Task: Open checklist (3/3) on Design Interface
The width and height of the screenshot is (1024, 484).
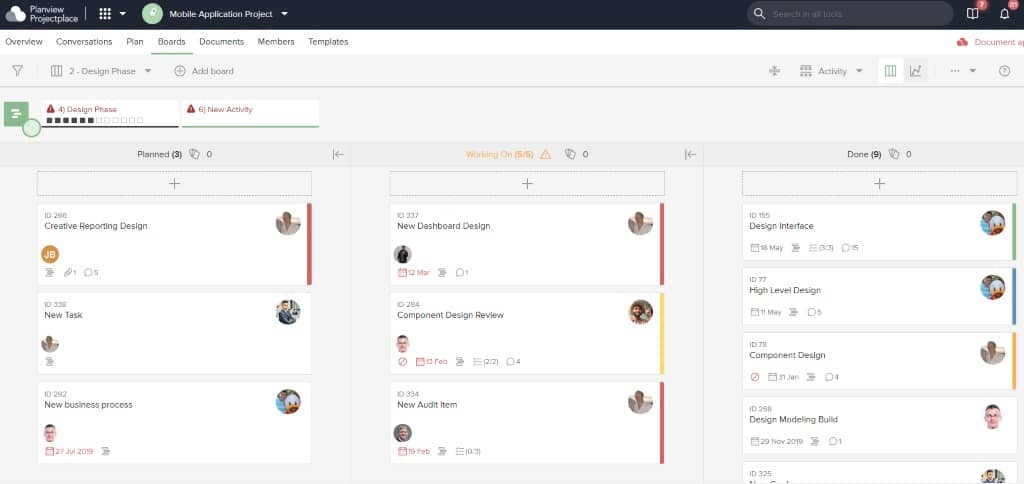Action: point(821,248)
